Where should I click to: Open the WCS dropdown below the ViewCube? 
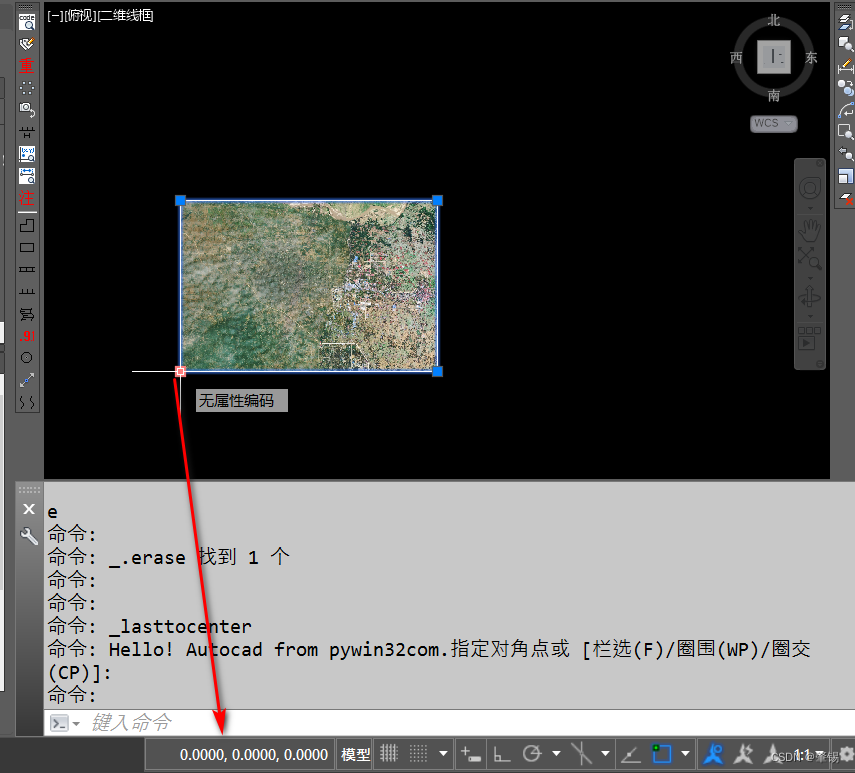pyautogui.click(x=773, y=123)
